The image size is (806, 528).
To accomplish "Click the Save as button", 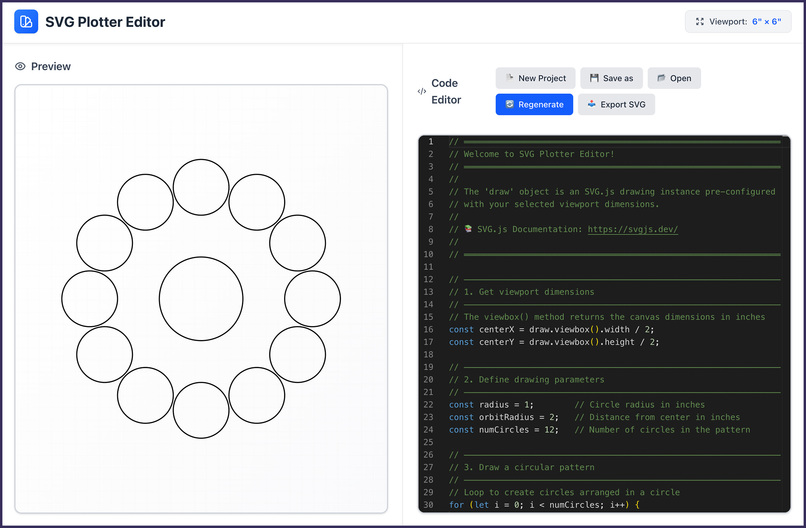I will pos(611,78).
